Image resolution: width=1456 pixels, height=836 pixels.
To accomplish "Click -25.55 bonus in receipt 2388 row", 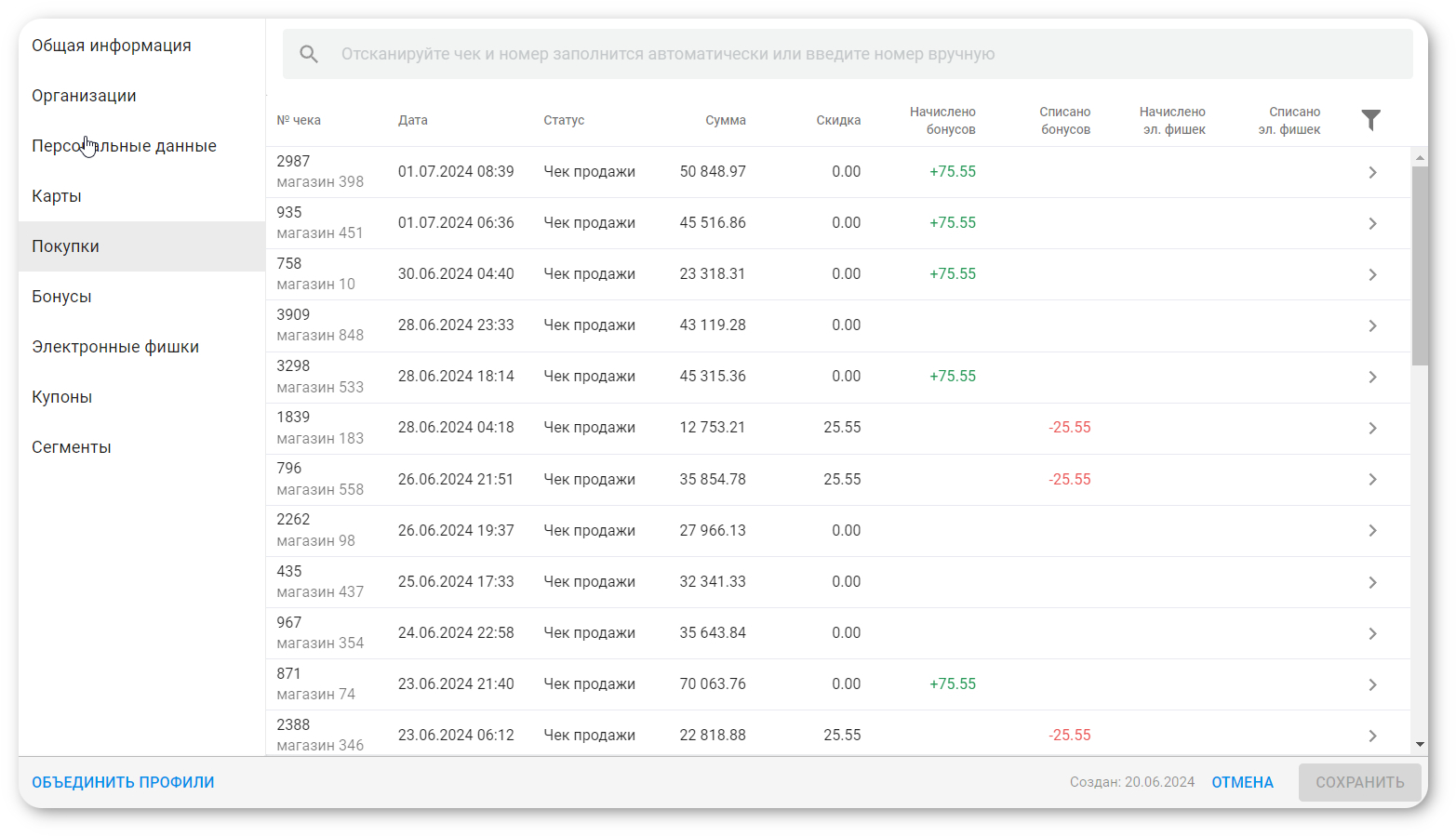I will [1070, 735].
